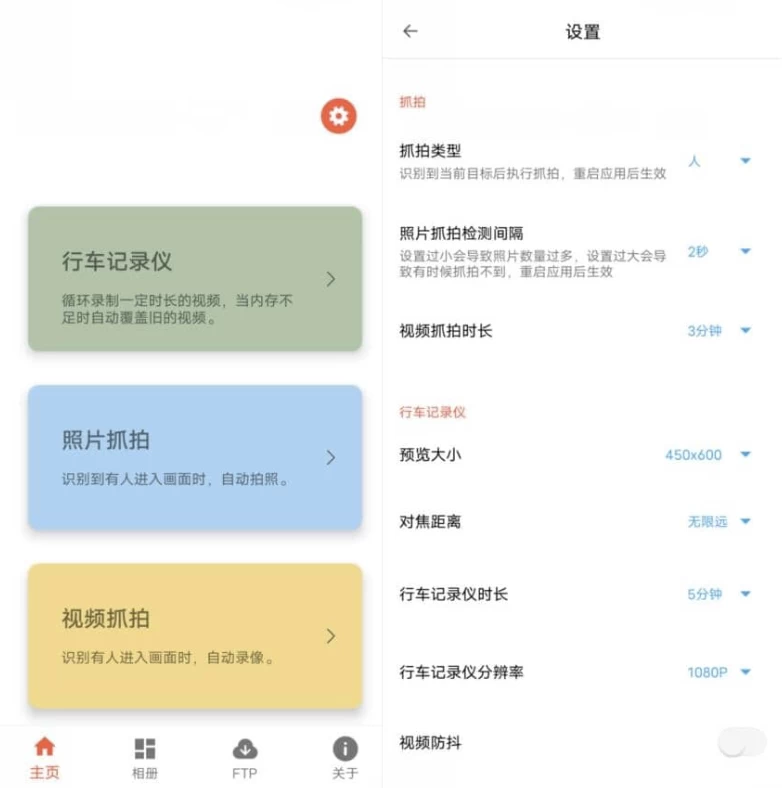
Task: Toggle the 视频防抖 switch
Action: (741, 743)
